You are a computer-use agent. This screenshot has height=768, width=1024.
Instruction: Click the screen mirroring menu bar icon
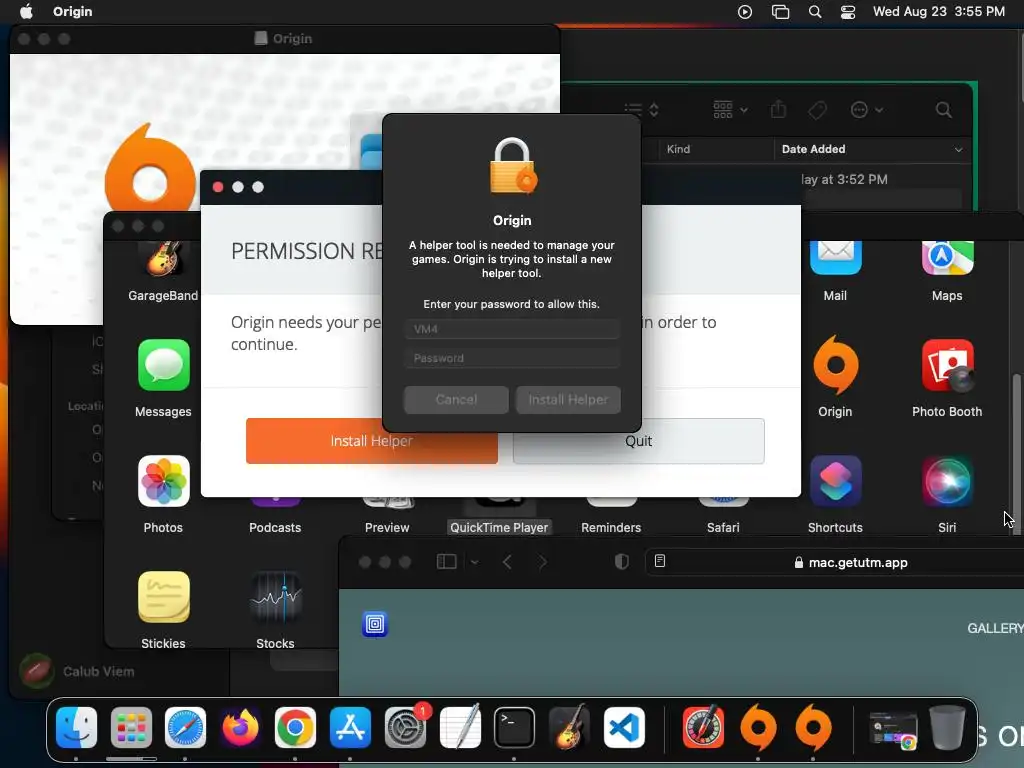tap(780, 12)
